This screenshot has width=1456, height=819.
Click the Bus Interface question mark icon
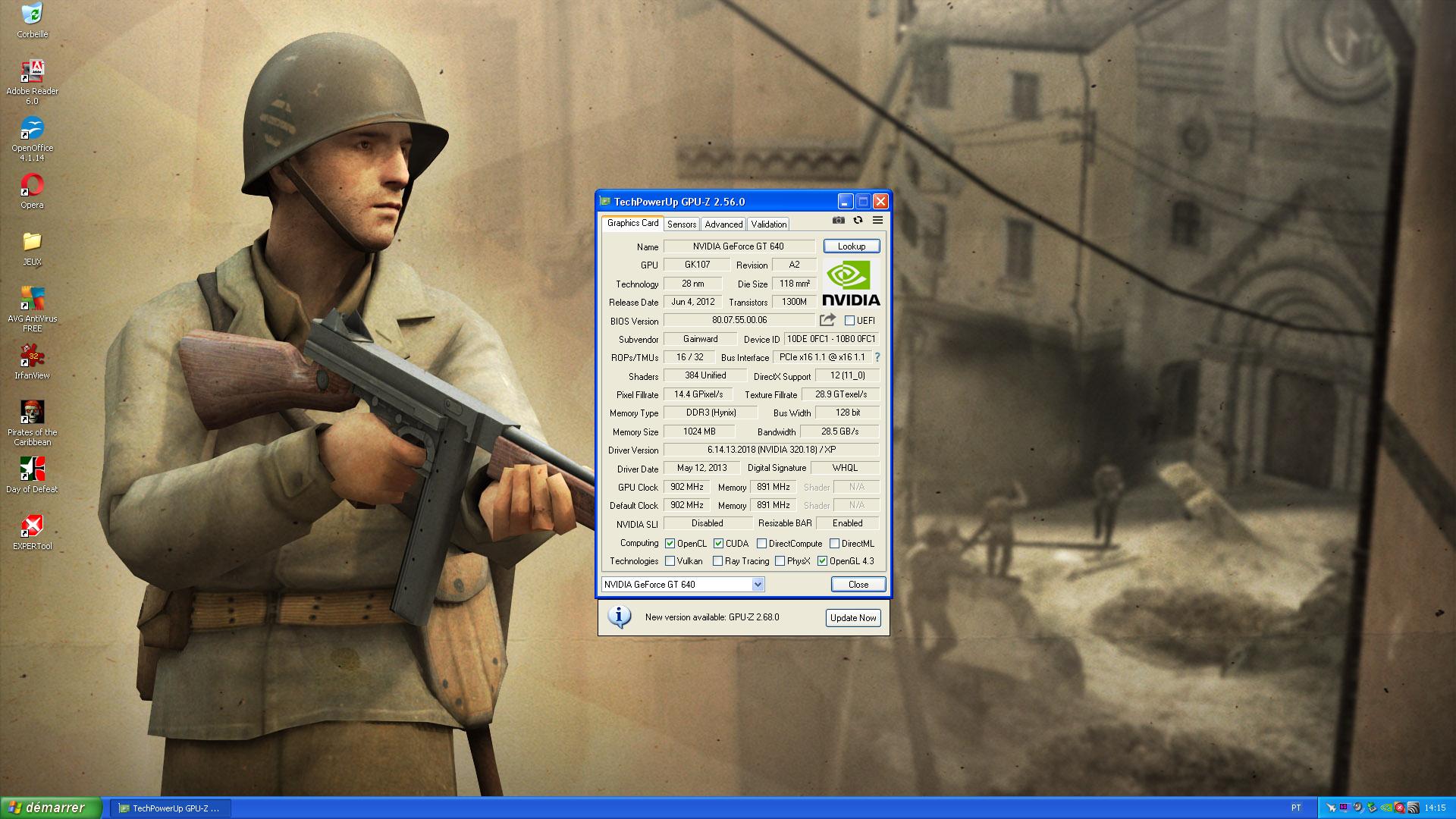(877, 357)
